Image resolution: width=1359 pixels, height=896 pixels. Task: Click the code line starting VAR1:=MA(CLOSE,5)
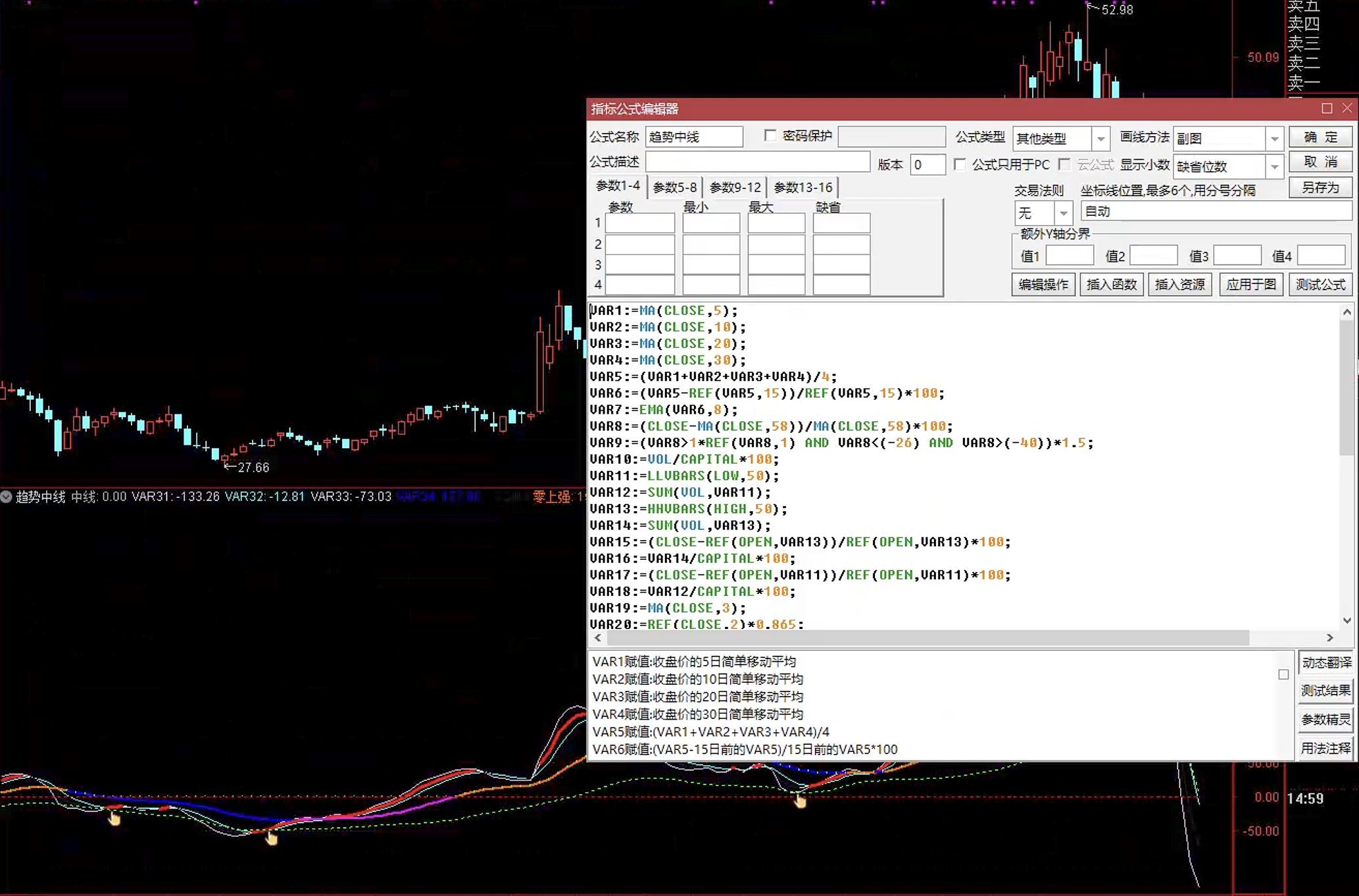click(x=664, y=311)
